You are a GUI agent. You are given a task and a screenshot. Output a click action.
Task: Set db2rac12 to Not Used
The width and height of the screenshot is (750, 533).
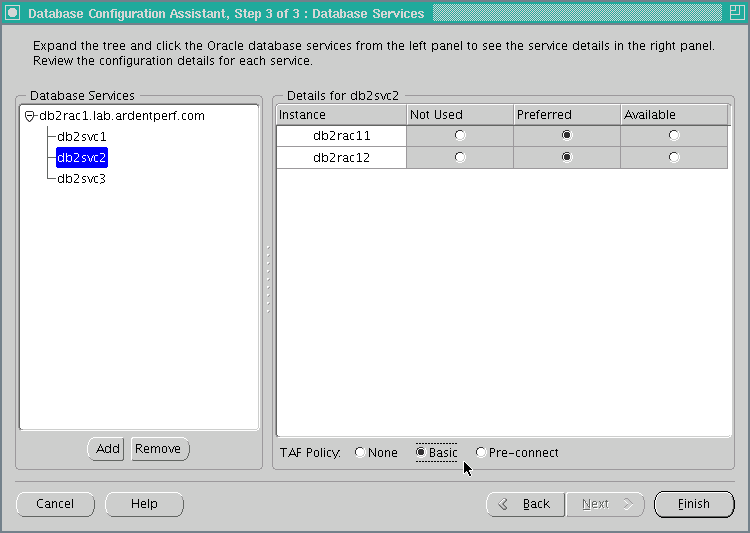(460, 157)
